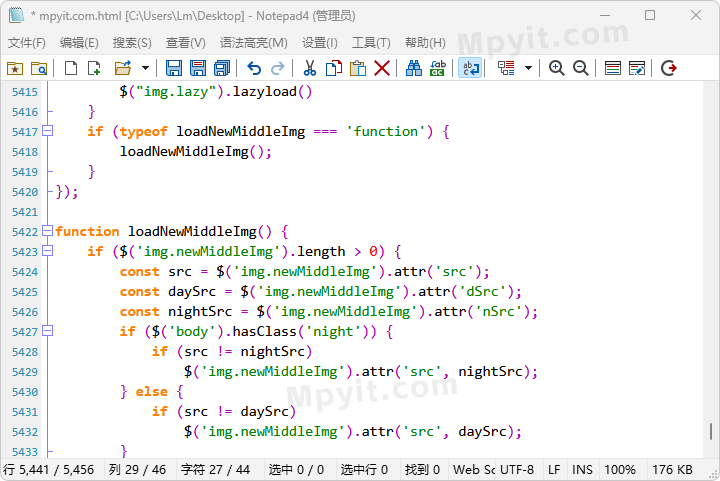
Task: Zoom in with magnifier plus icon
Action: click(557, 68)
